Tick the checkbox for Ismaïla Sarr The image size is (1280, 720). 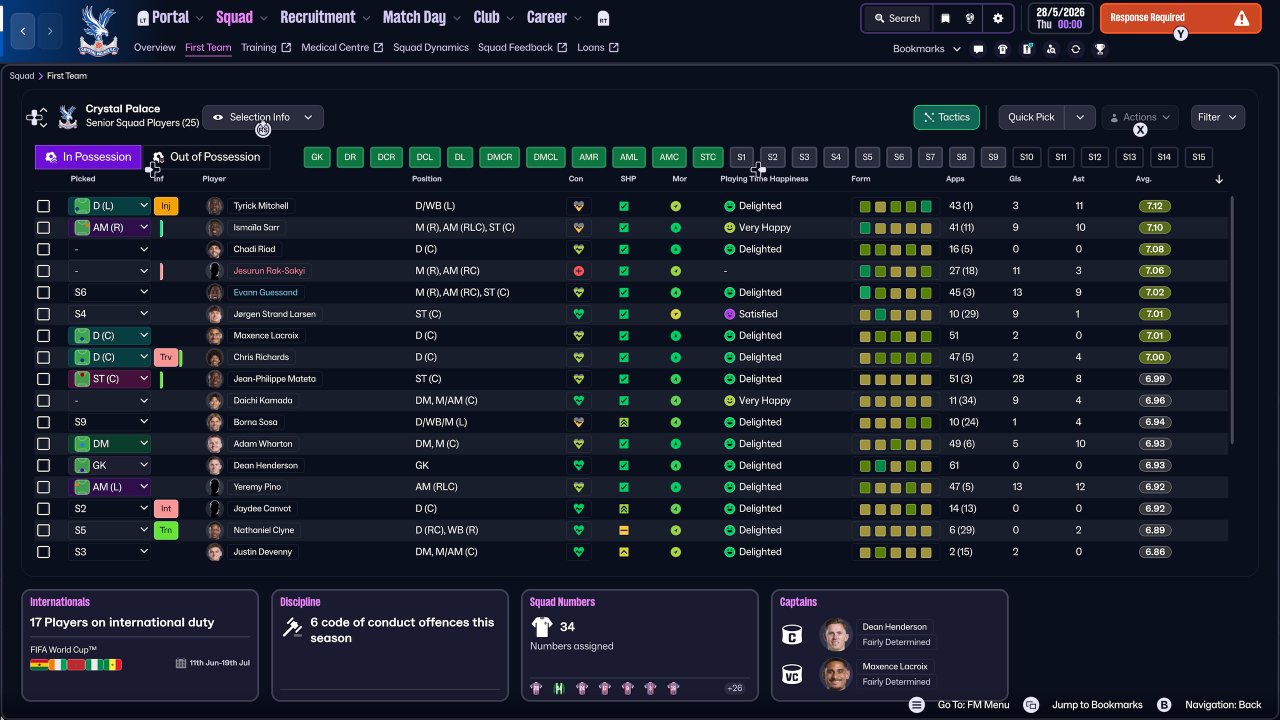(43, 228)
